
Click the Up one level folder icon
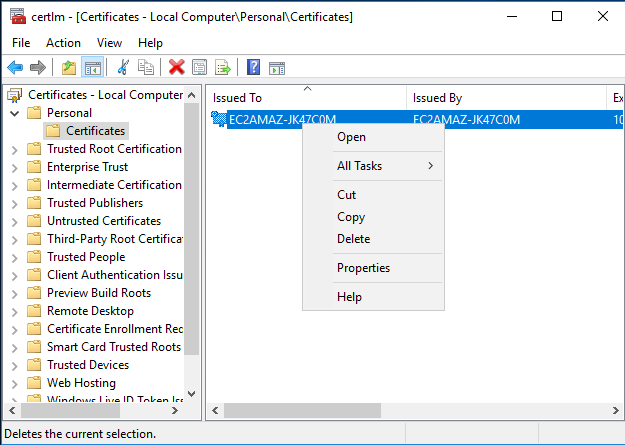coord(69,67)
